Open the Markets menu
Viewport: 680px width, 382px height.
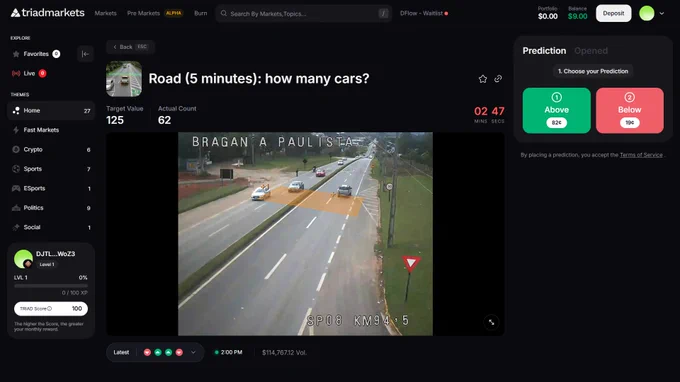105,13
